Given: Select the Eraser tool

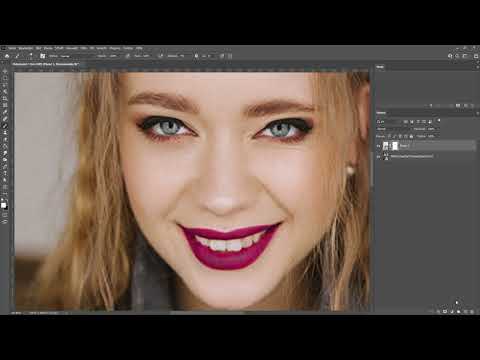Looking at the screenshot, I should (5, 146).
